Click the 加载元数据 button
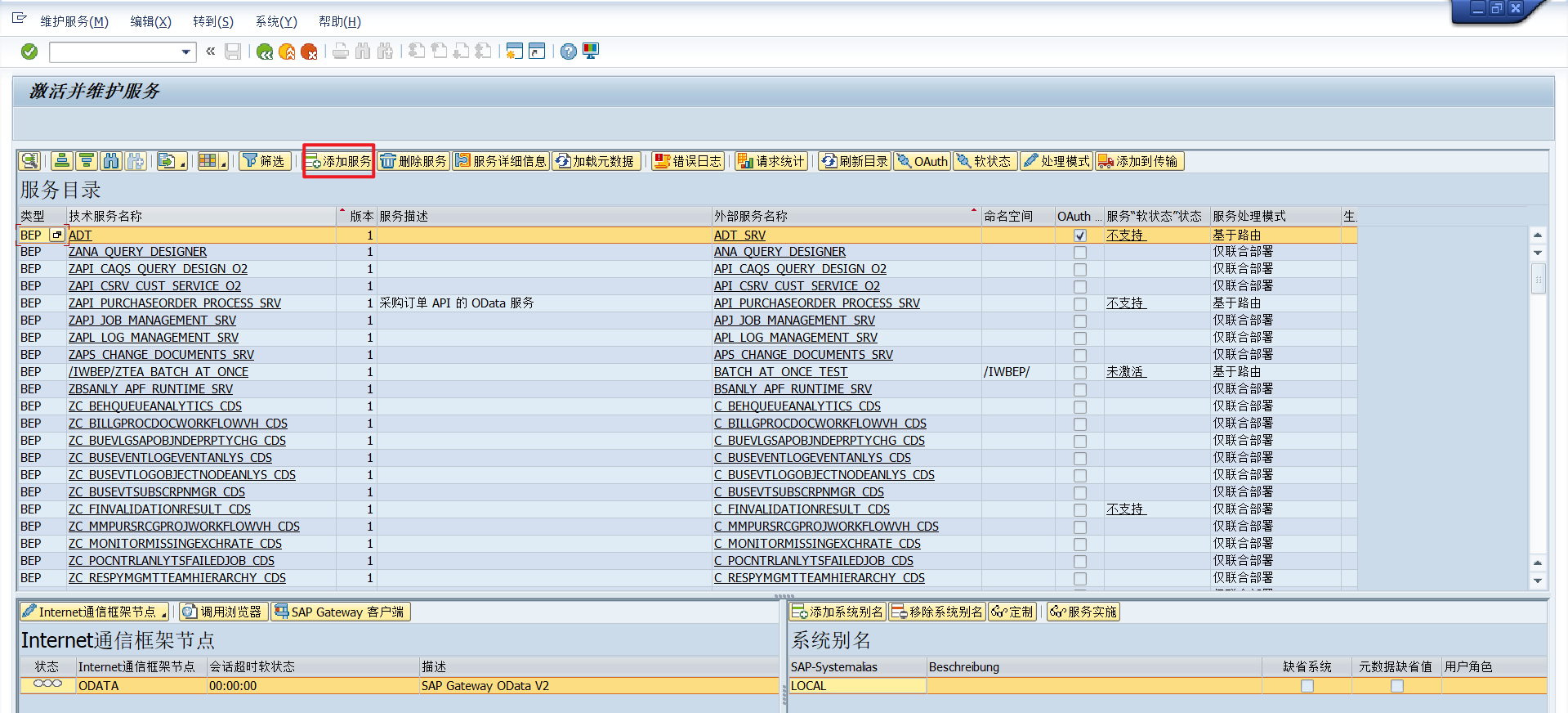 coord(596,161)
